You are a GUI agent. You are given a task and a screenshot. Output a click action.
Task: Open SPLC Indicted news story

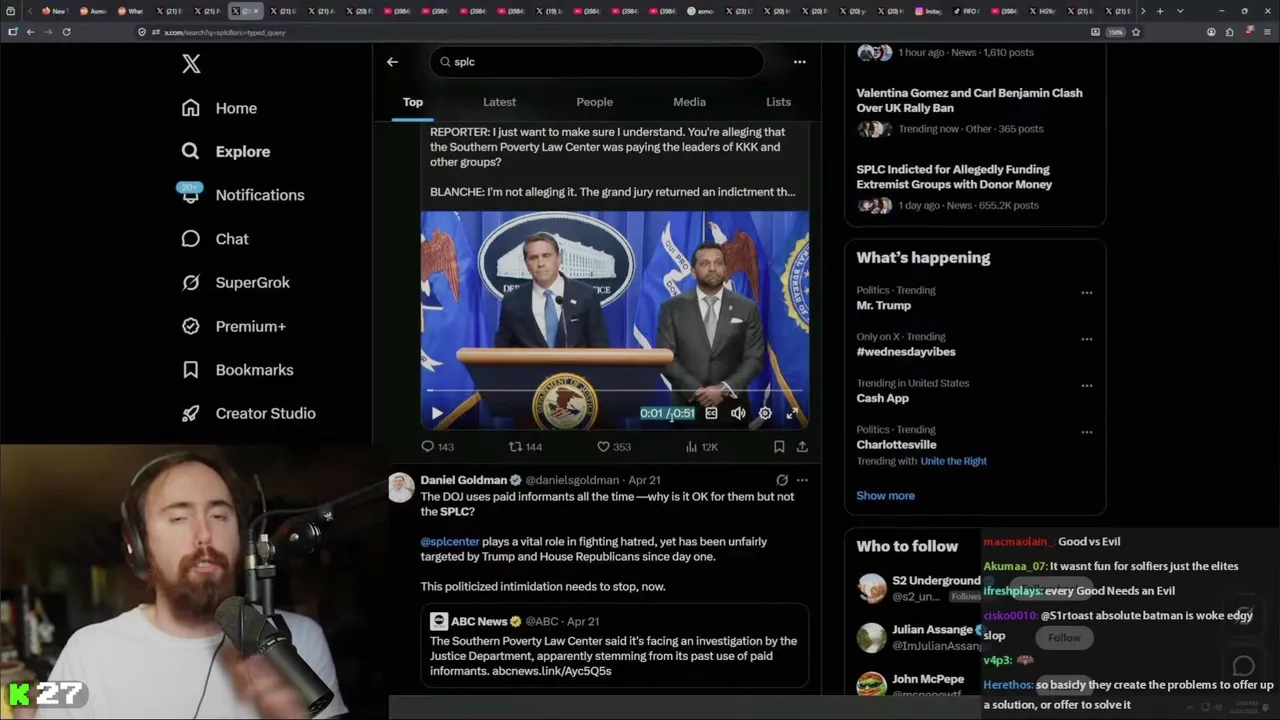tap(954, 177)
